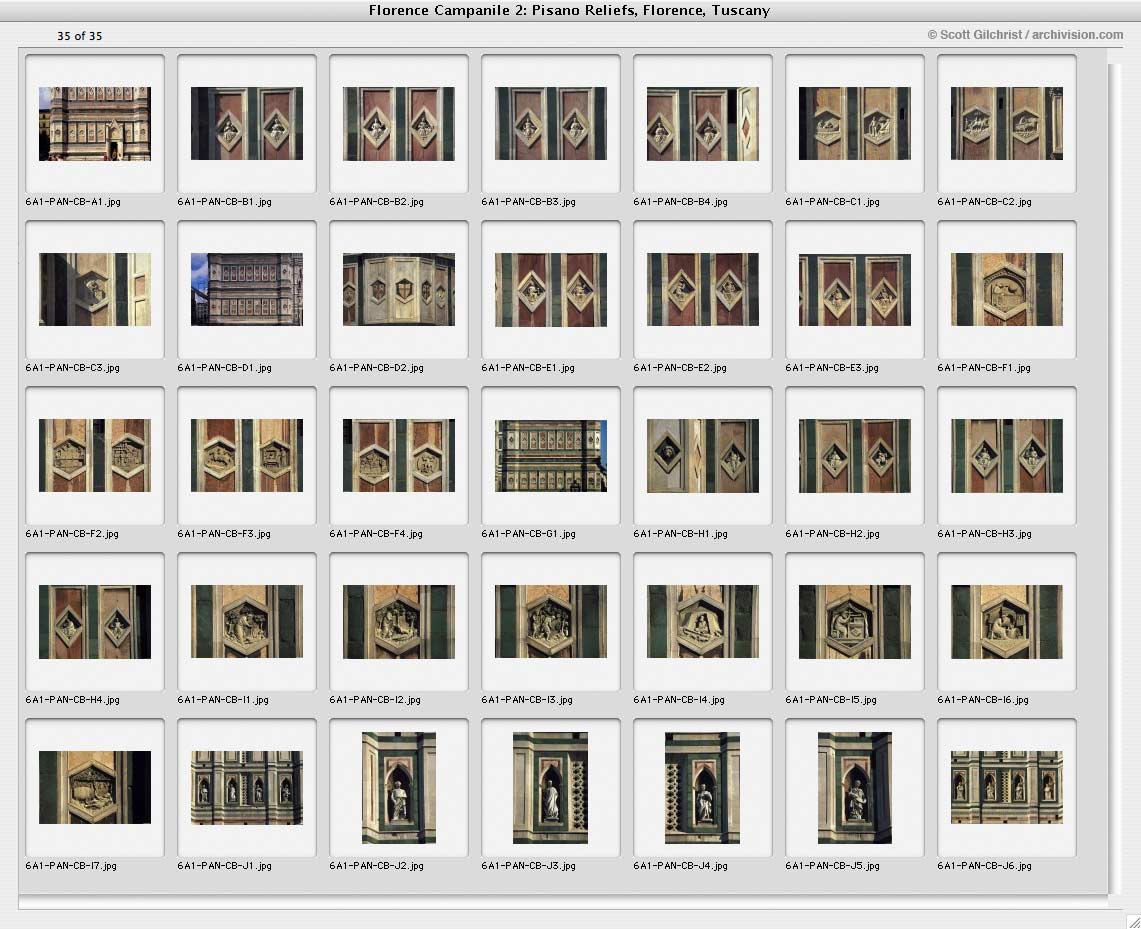The width and height of the screenshot is (1141, 929).
Task: Click filename label 6A1-PAN-CB-E2.jpg
Action: click(680, 367)
